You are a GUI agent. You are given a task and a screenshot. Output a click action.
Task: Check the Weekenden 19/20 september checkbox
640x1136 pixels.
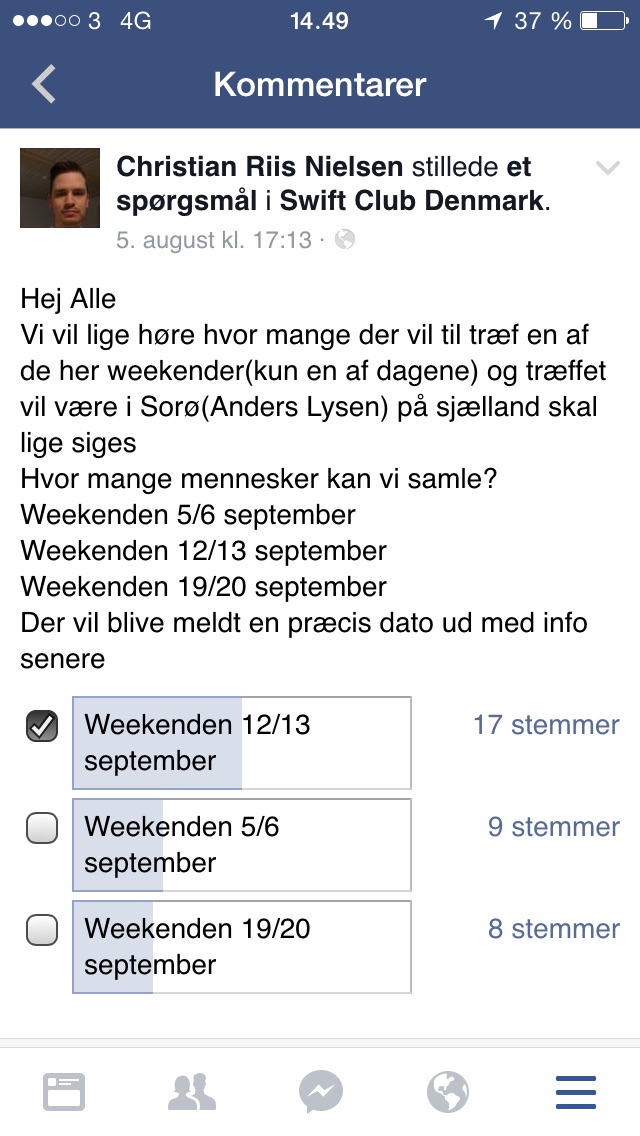point(41,930)
